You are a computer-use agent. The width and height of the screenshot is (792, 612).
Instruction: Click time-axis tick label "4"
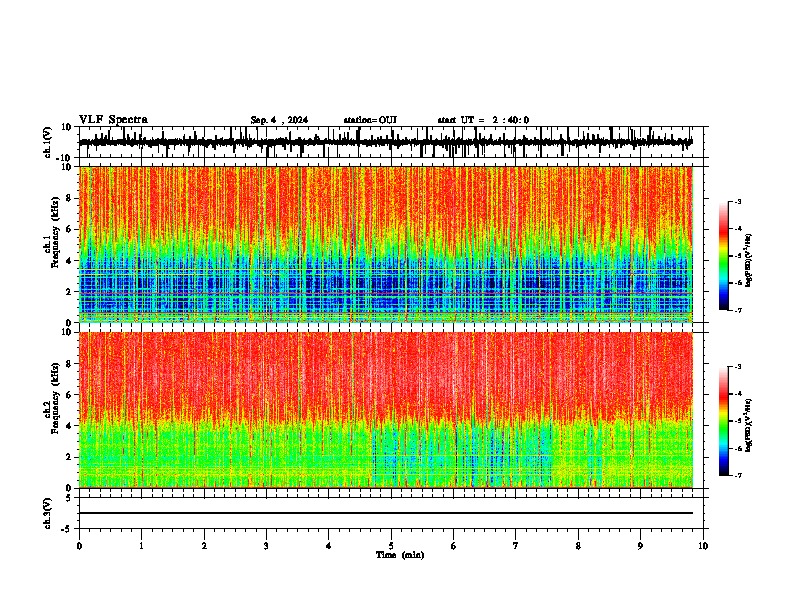pyautogui.click(x=329, y=546)
